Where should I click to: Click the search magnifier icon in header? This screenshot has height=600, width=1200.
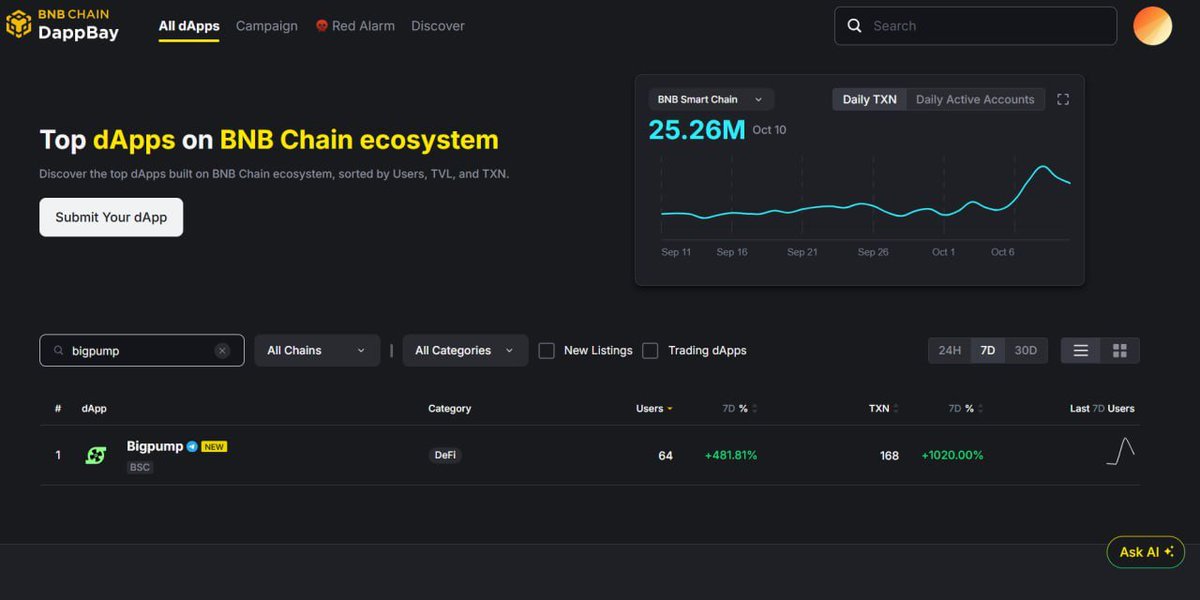point(854,26)
